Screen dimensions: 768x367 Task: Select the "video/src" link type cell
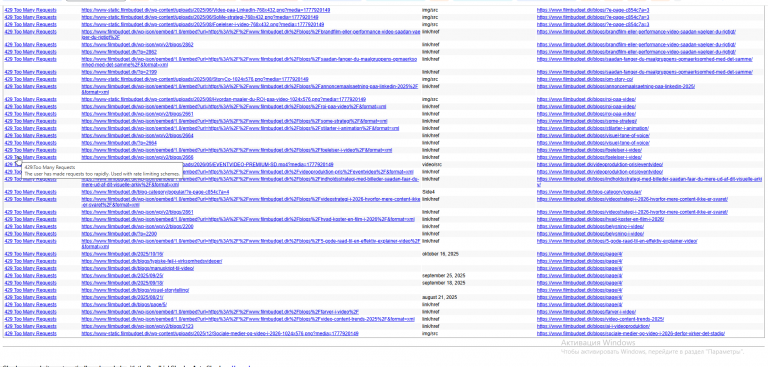pyautogui.click(x=432, y=165)
